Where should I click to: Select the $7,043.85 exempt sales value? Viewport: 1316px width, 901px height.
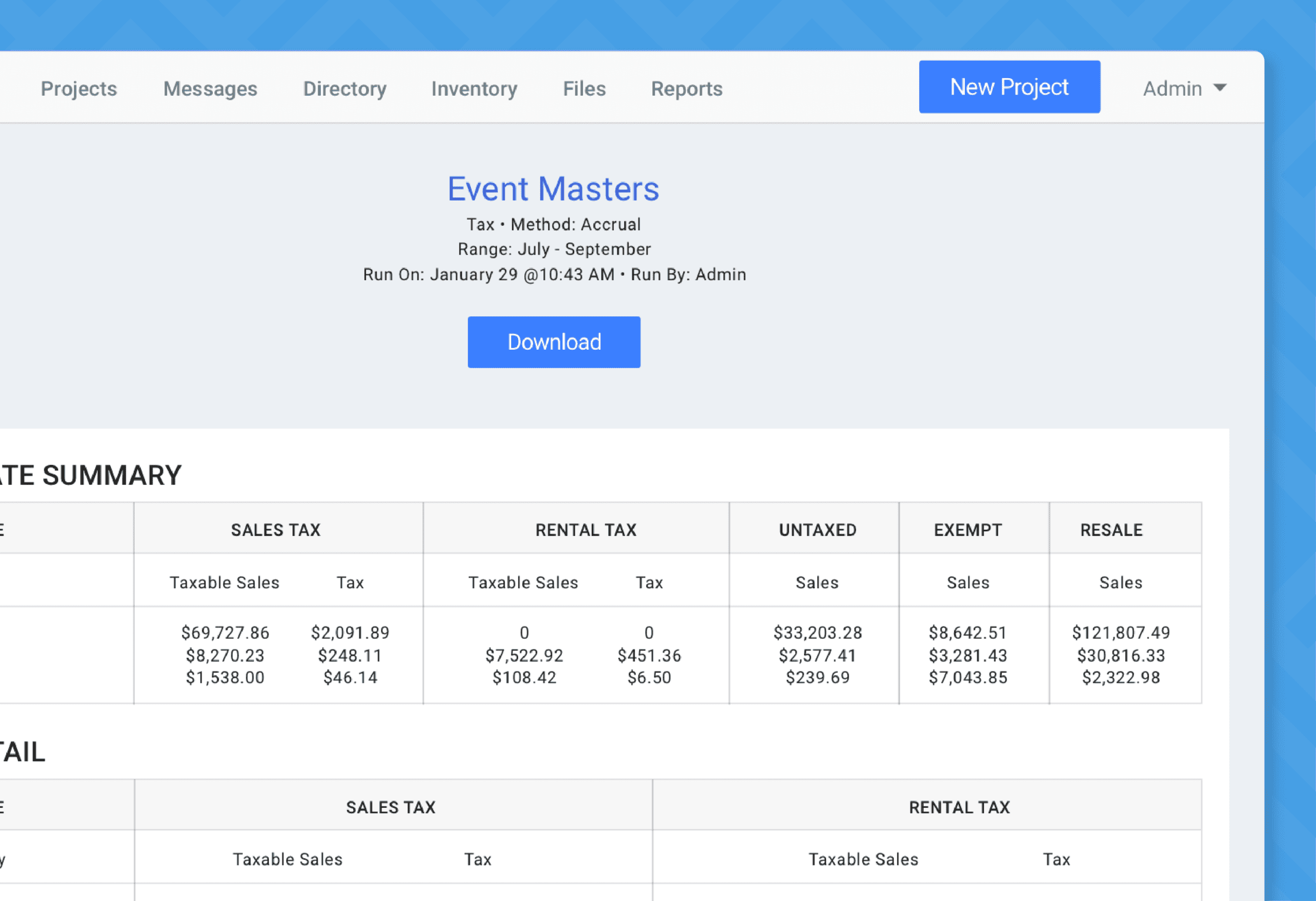[x=968, y=678]
